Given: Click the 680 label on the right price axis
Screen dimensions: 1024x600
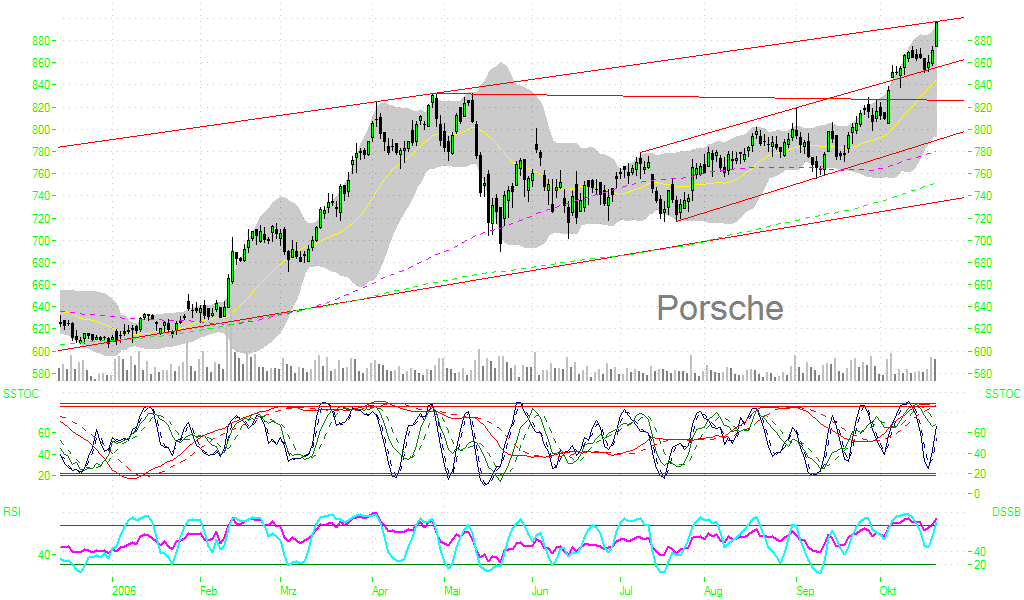Looking at the screenshot, I should click(983, 262).
